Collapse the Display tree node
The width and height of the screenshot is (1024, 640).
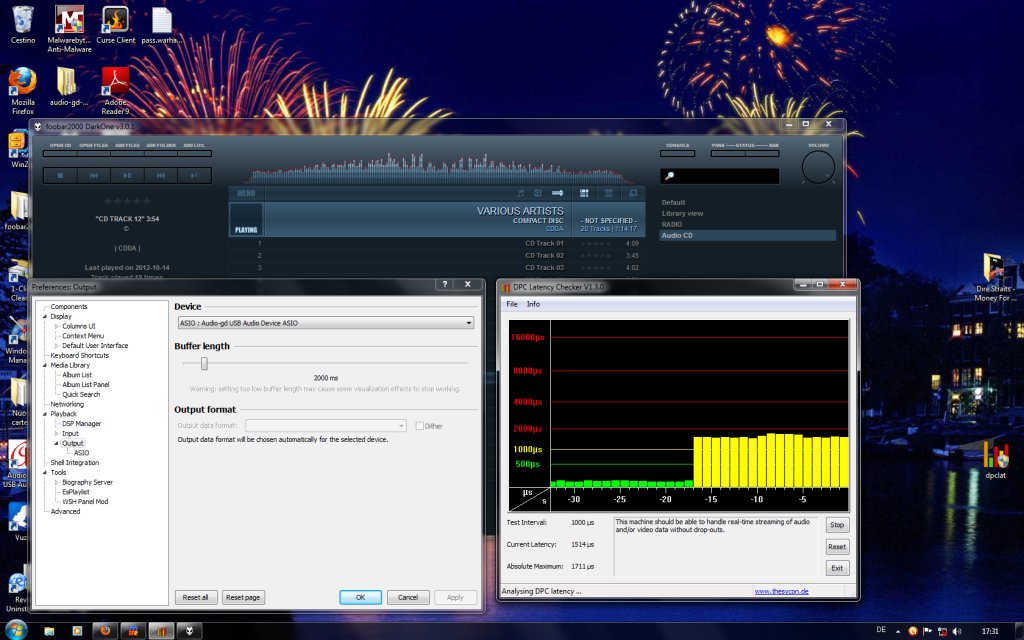(x=45, y=317)
